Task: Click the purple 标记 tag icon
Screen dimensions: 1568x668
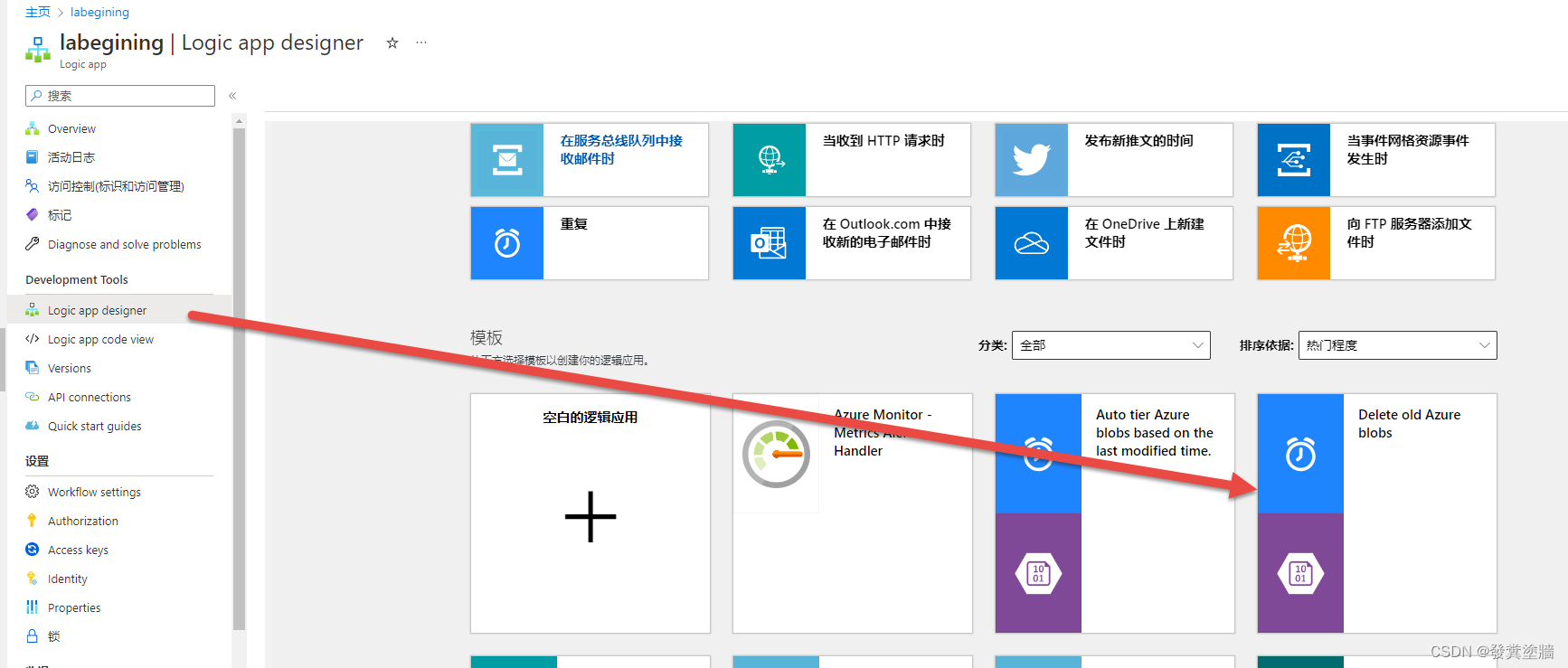Action: point(33,215)
